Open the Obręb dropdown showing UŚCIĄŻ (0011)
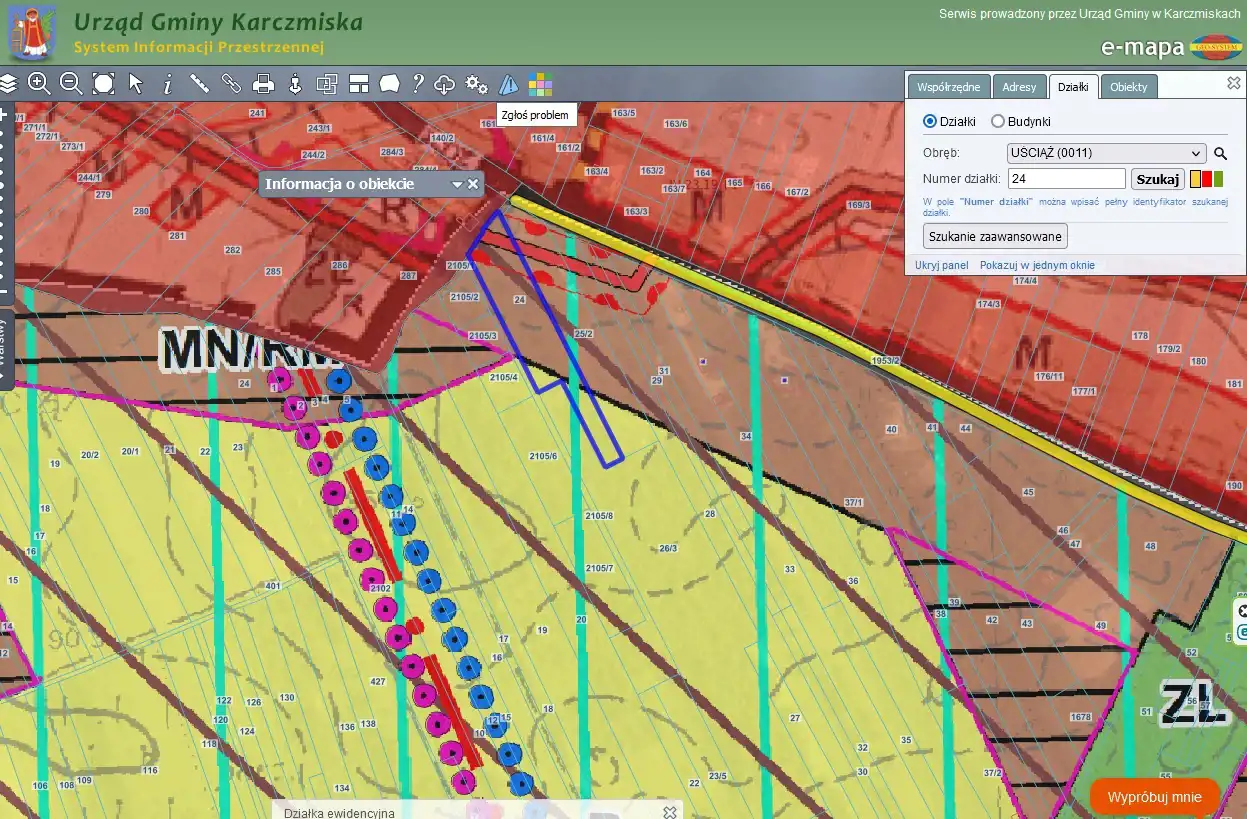The image size is (1247, 819). 1106,153
